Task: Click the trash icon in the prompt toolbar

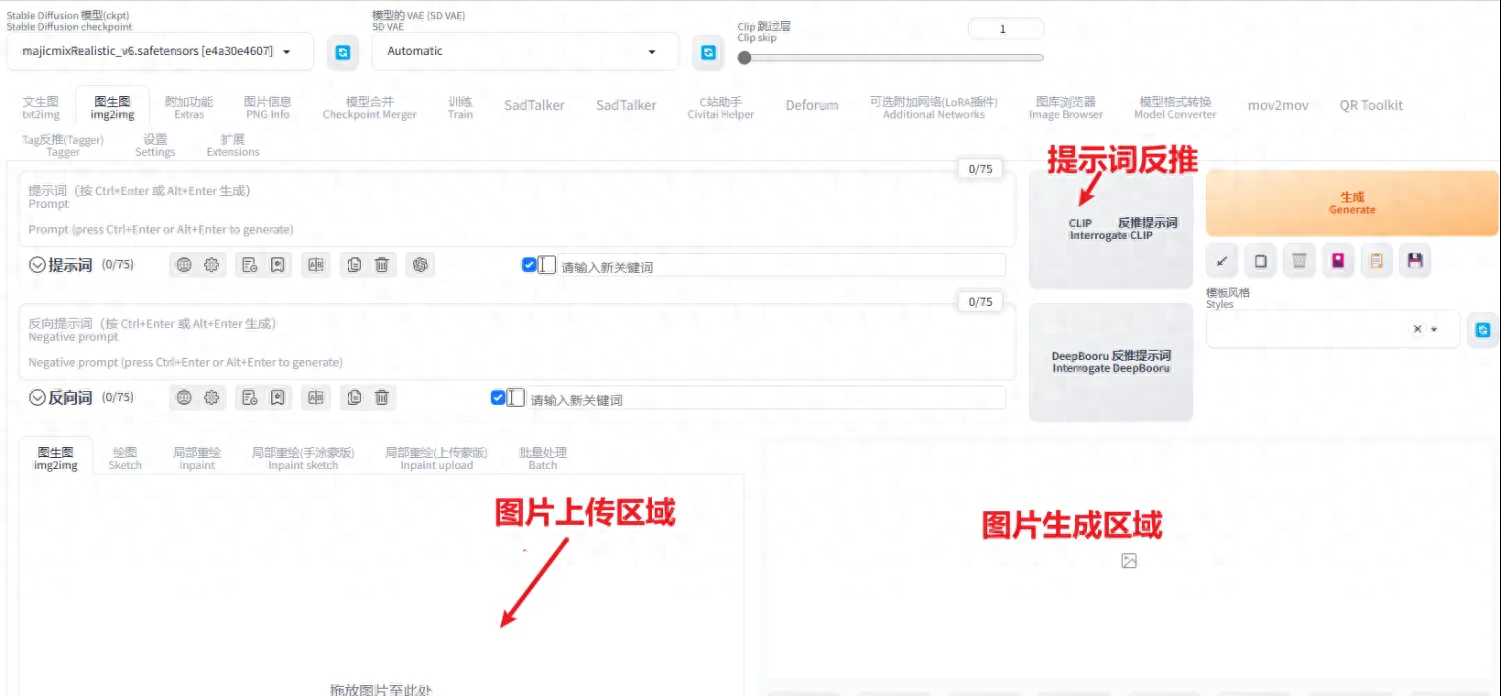Action: pyautogui.click(x=381, y=265)
